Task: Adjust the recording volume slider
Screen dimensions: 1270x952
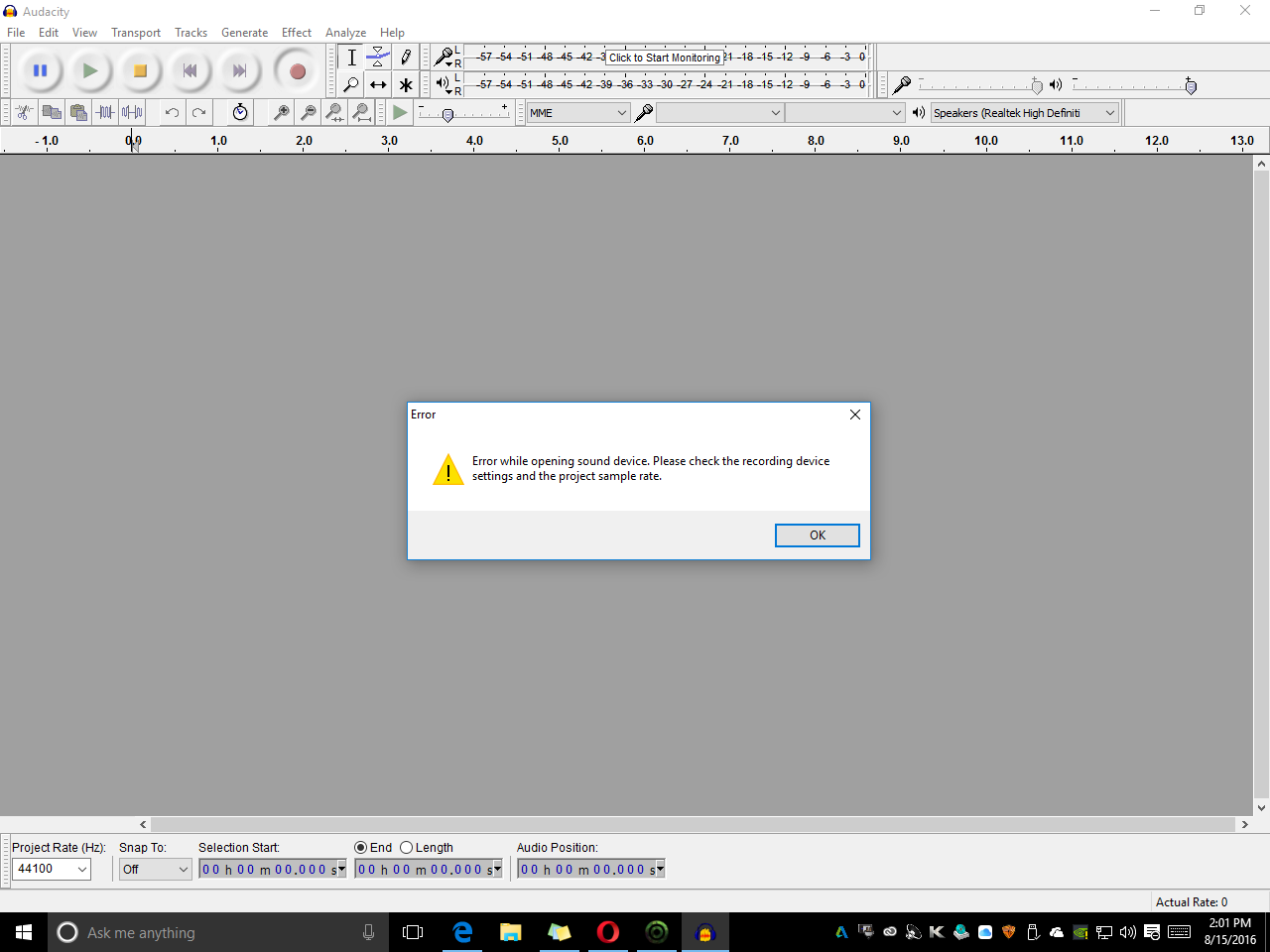Action: (1037, 85)
